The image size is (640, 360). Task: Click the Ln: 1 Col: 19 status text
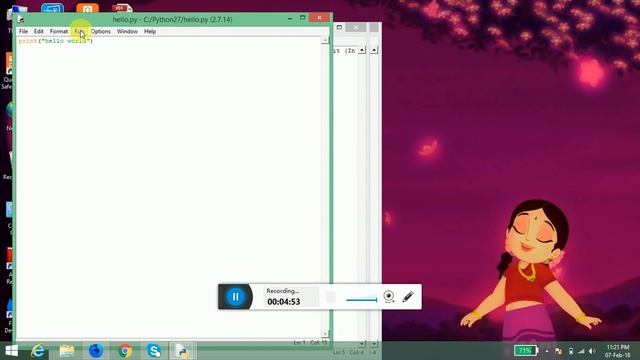310,342
